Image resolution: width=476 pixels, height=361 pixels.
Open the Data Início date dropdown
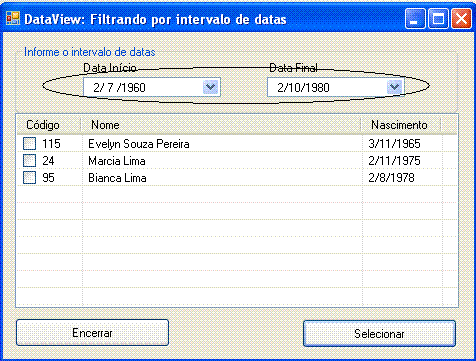tap(210, 87)
